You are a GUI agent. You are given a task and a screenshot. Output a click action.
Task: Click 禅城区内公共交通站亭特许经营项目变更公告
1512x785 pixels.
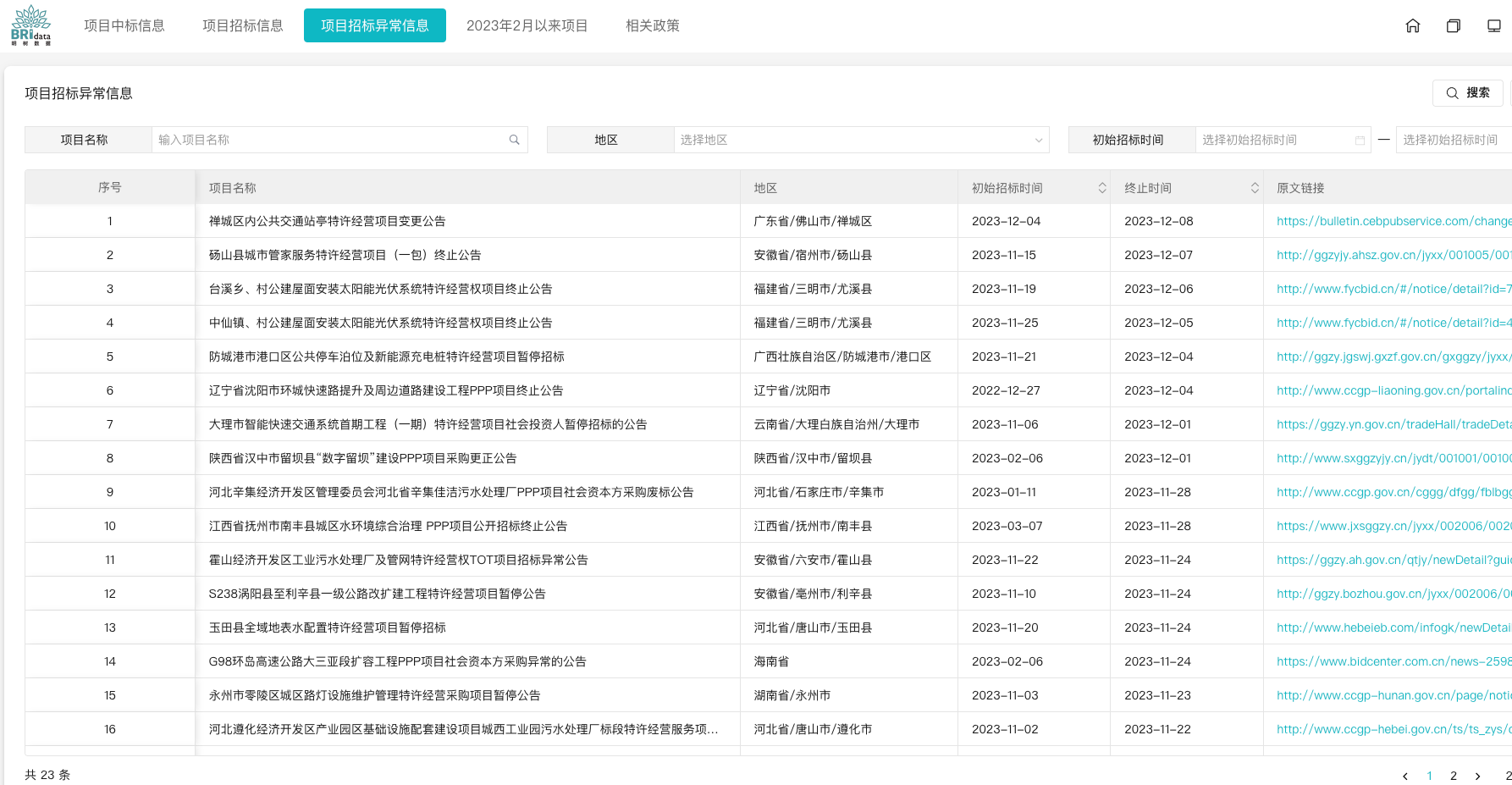coord(327,221)
